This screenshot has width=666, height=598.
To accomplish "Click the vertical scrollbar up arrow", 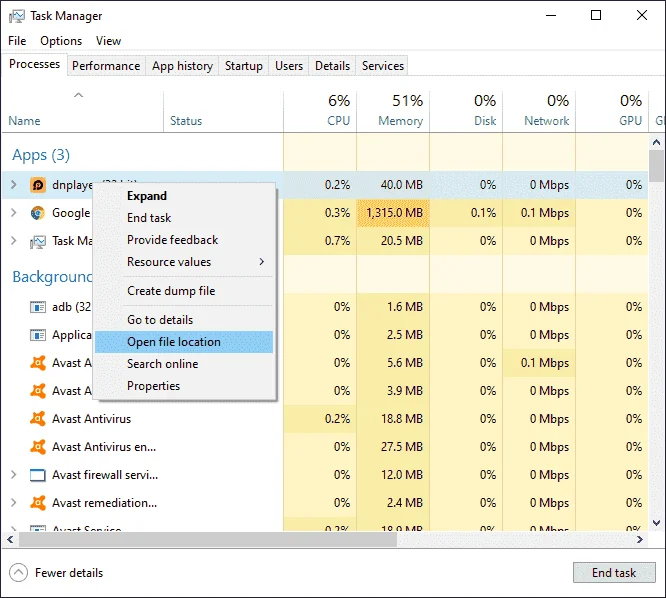I will [657, 142].
